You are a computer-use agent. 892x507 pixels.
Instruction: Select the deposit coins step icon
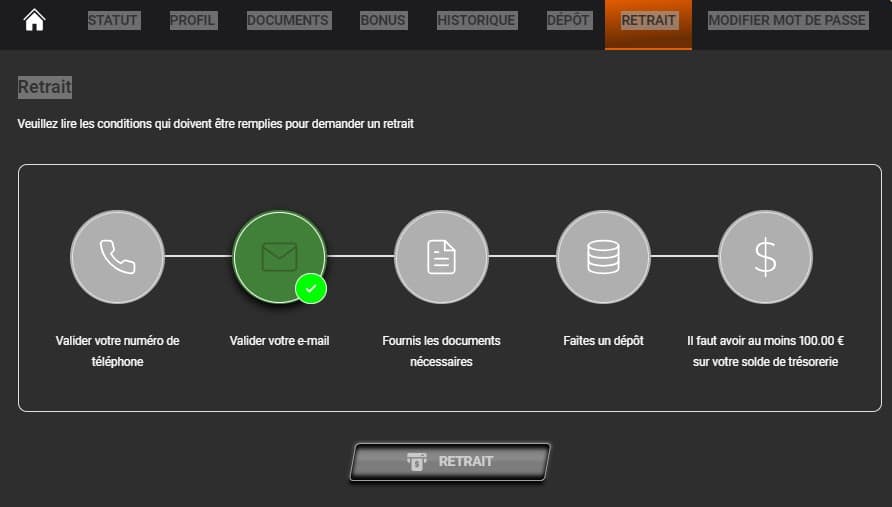coord(604,257)
